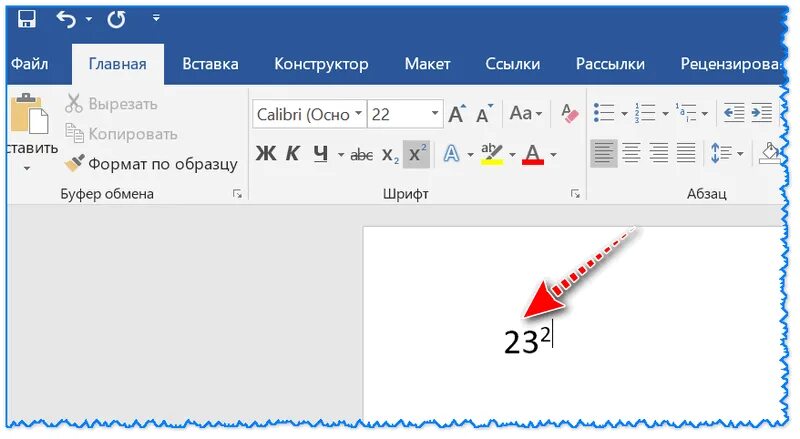Apply bulleted list

[604, 113]
